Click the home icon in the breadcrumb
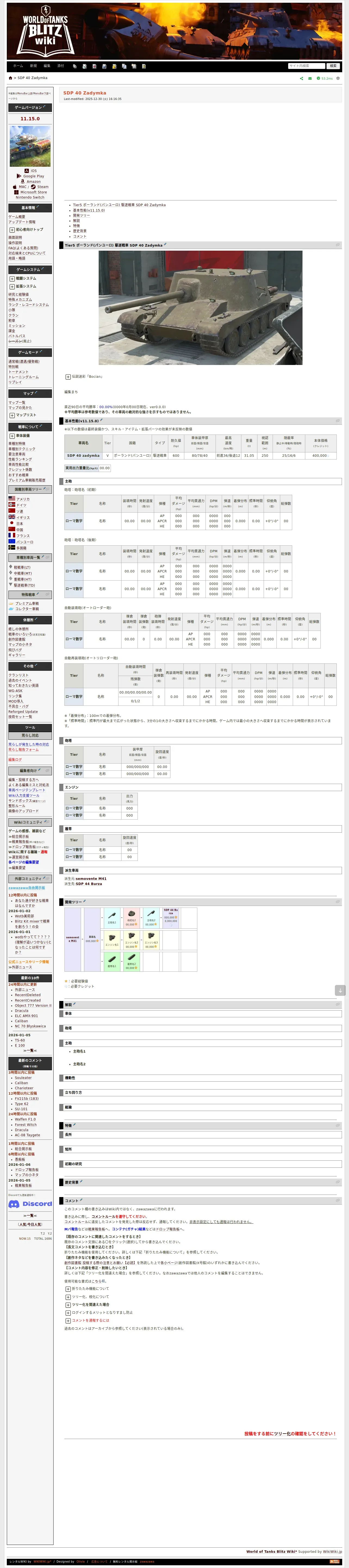The width and height of the screenshot is (349, 1568). point(10,78)
